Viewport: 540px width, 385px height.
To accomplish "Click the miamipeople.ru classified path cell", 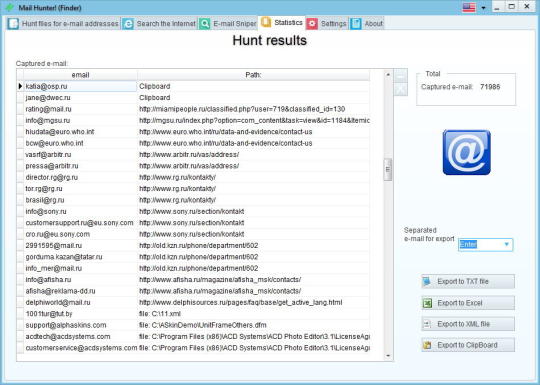I will [x=253, y=109].
